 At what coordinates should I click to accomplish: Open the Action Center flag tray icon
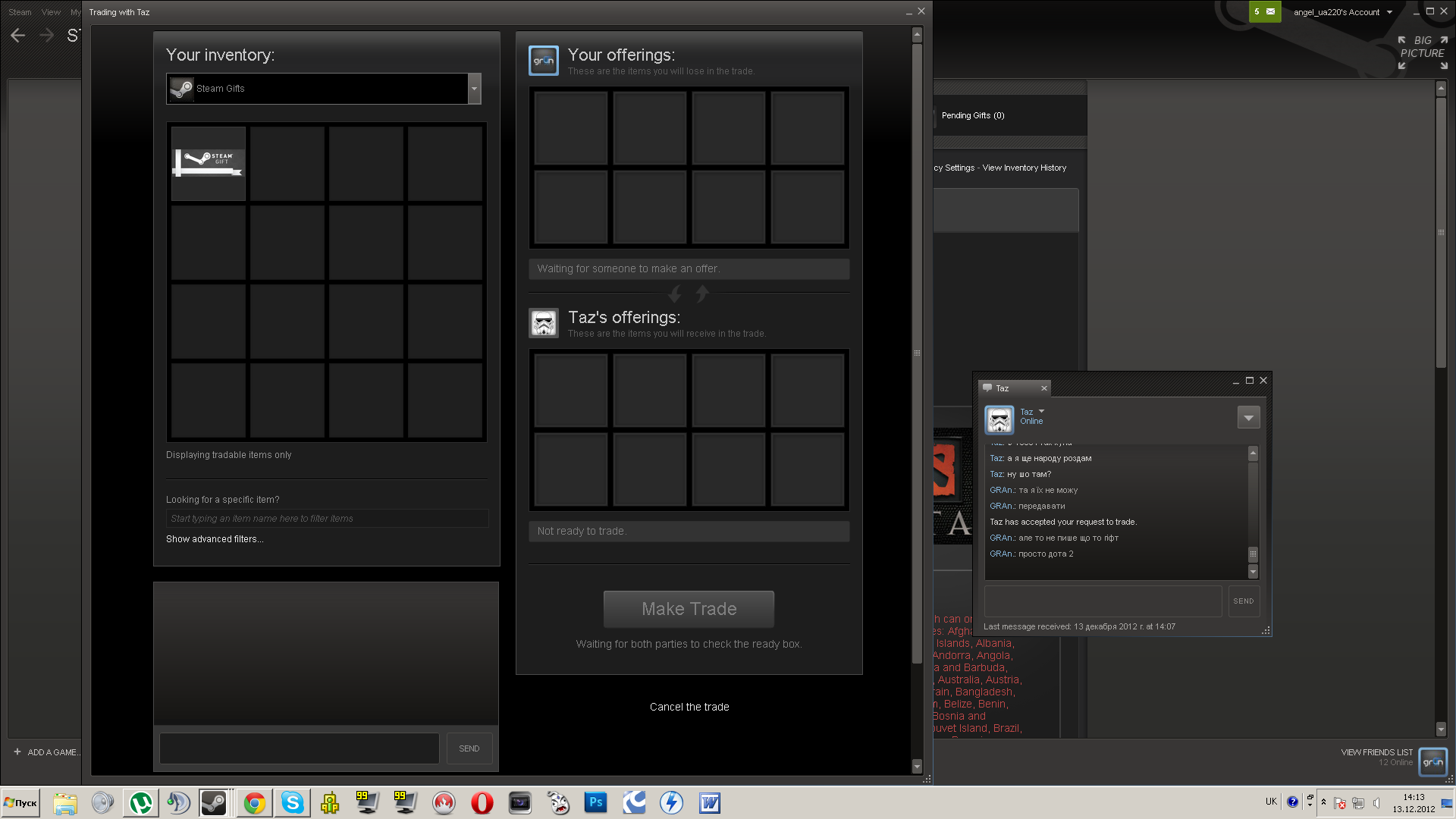click(1339, 803)
